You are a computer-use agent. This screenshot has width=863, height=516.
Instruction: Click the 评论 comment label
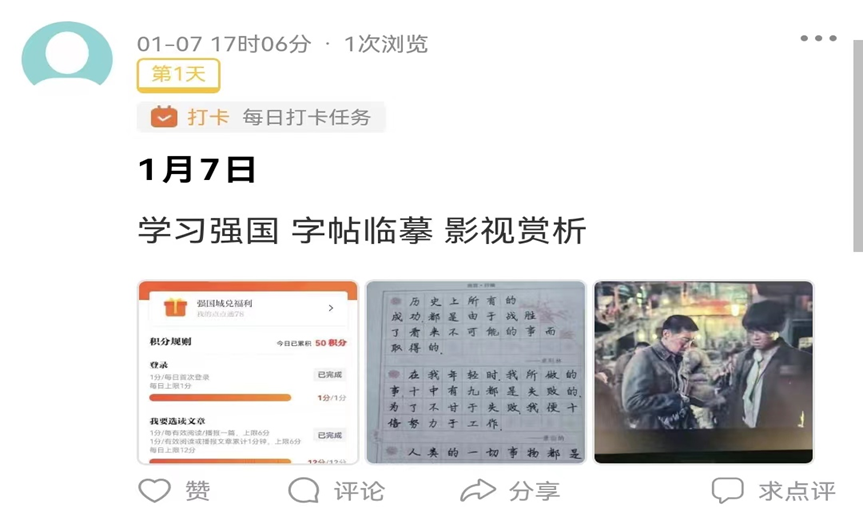pyautogui.click(x=359, y=491)
